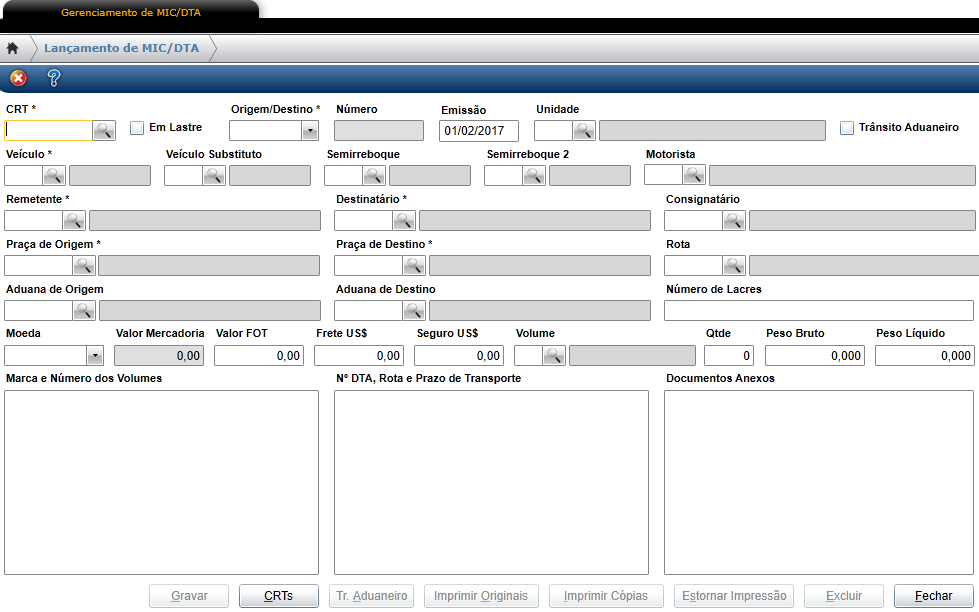Focus the CRT code input field
This screenshot has height=612, width=979.
(x=49, y=131)
